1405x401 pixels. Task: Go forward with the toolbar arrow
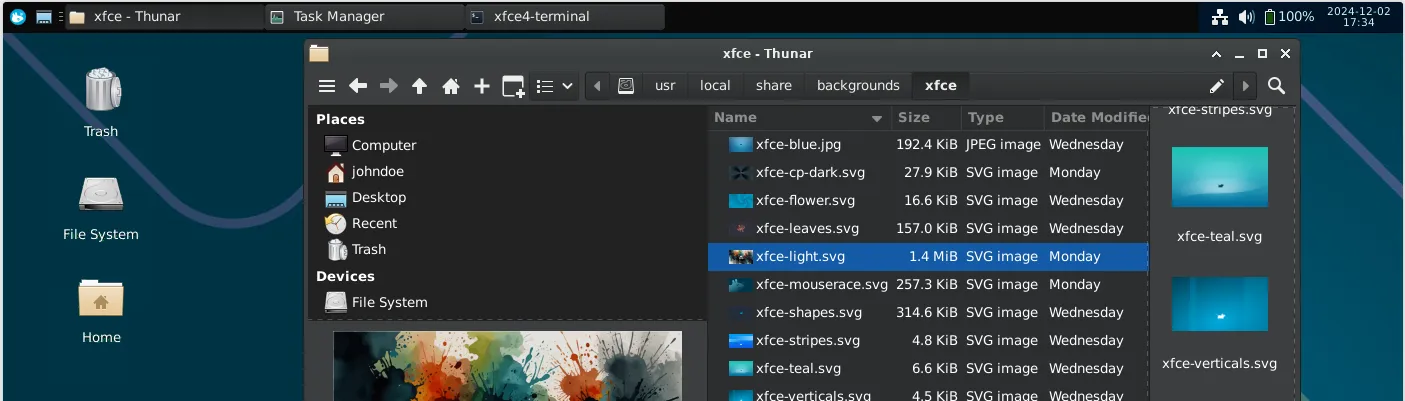point(389,86)
